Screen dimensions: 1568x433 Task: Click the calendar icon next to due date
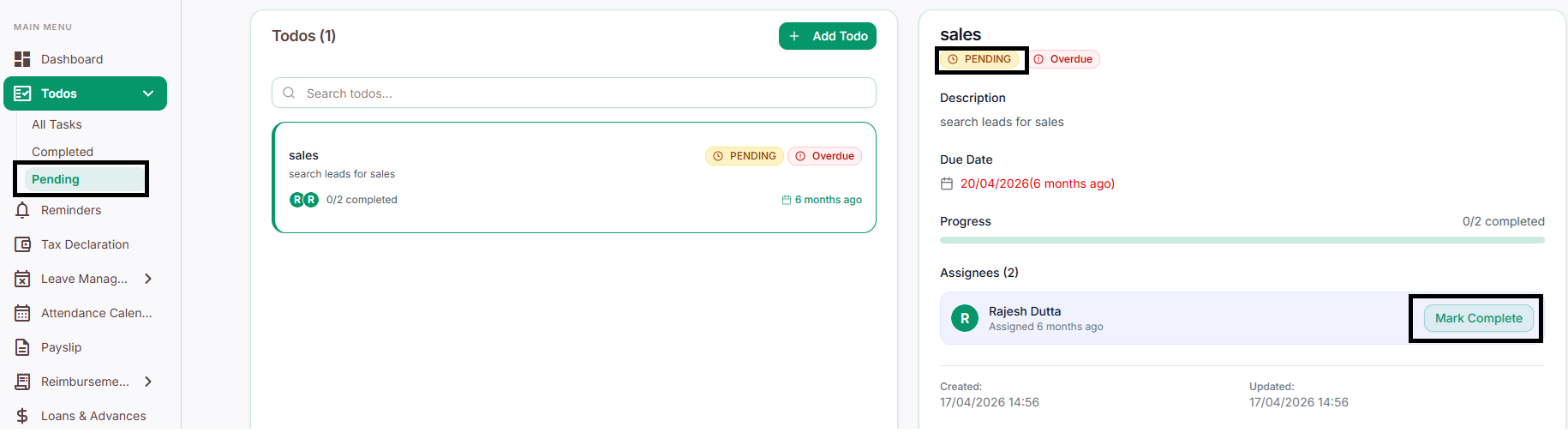coord(947,183)
